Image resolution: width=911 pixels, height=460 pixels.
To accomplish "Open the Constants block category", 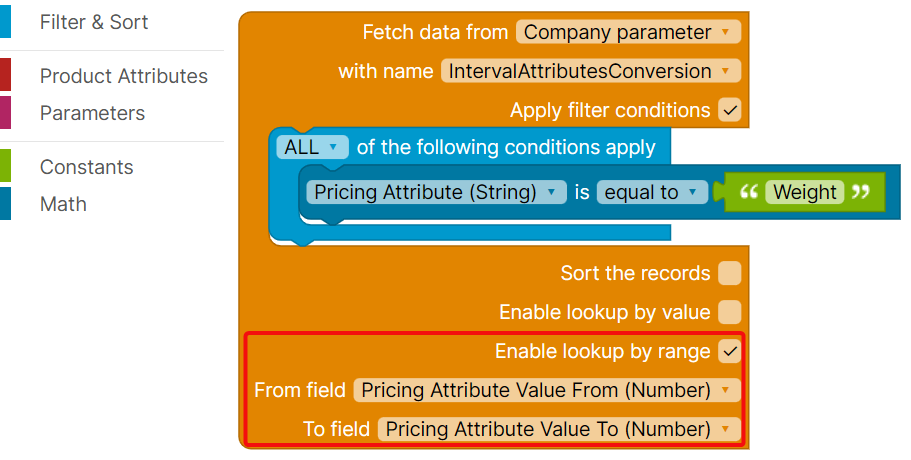I will [x=86, y=167].
